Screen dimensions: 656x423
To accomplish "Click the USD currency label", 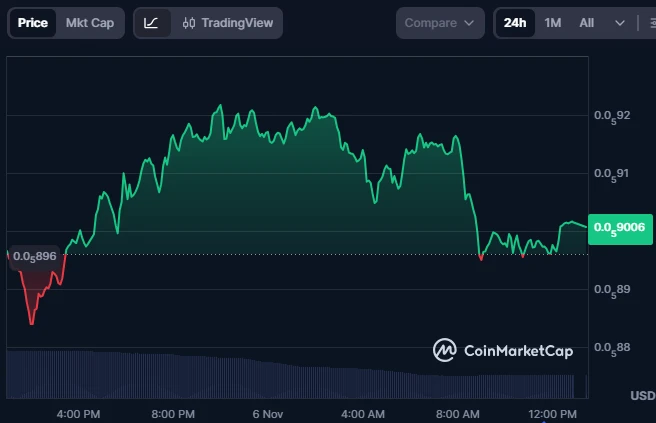I will (x=642, y=396).
